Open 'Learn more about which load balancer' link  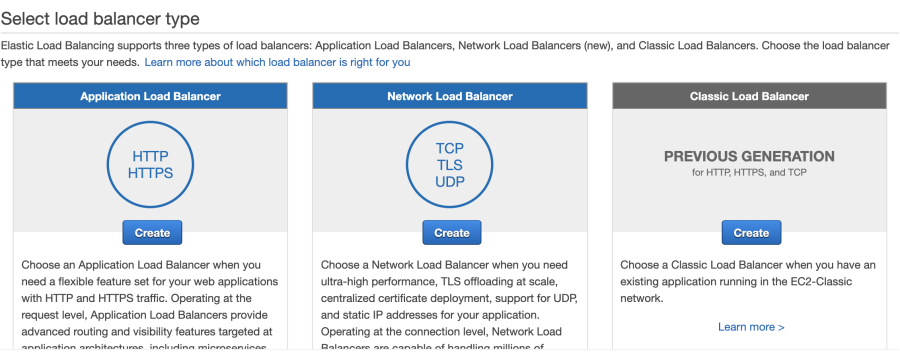click(277, 62)
